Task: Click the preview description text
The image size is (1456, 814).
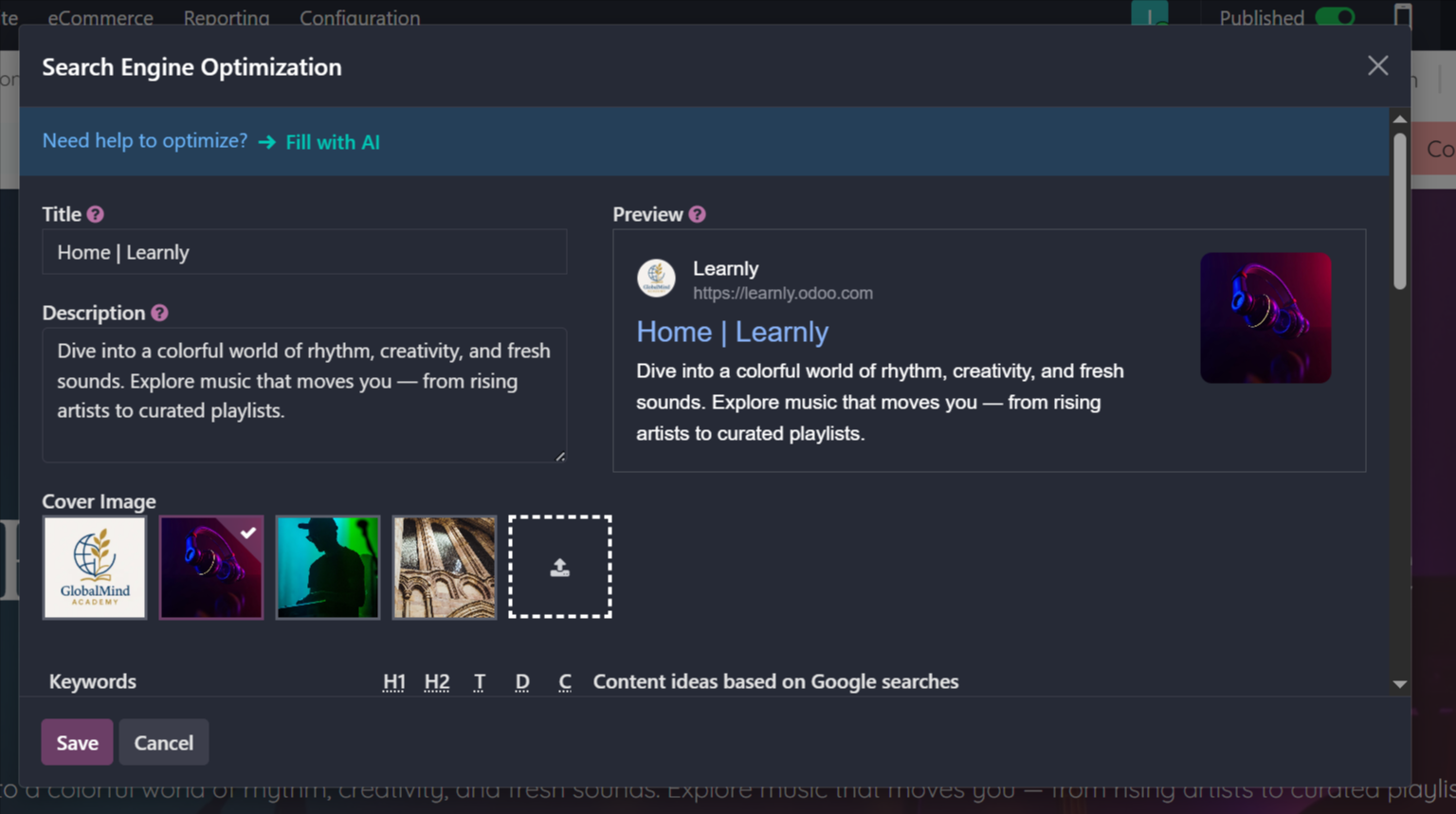Action: [880, 402]
